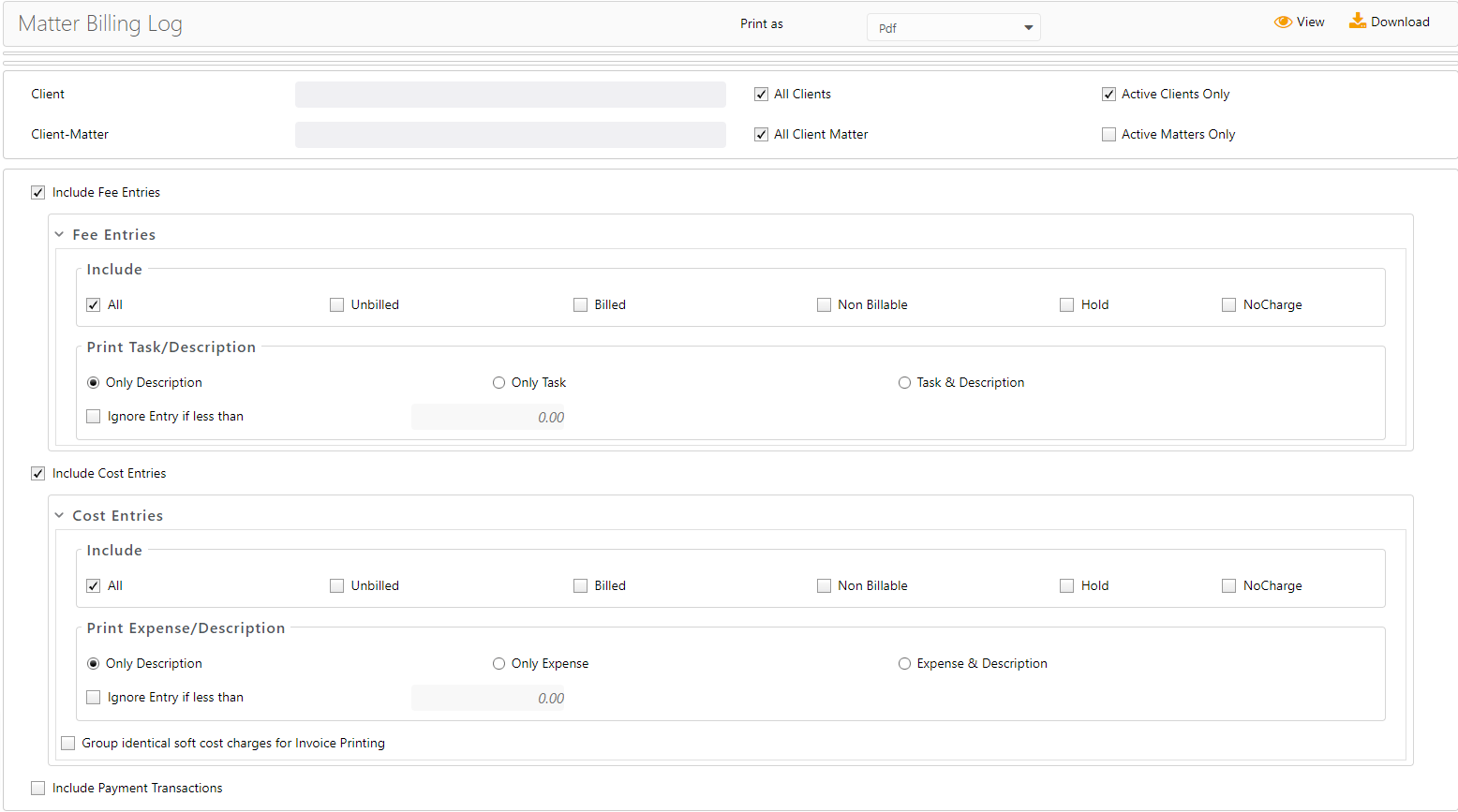
Task: Enable Active Matters Only checkbox
Action: click(1108, 135)
